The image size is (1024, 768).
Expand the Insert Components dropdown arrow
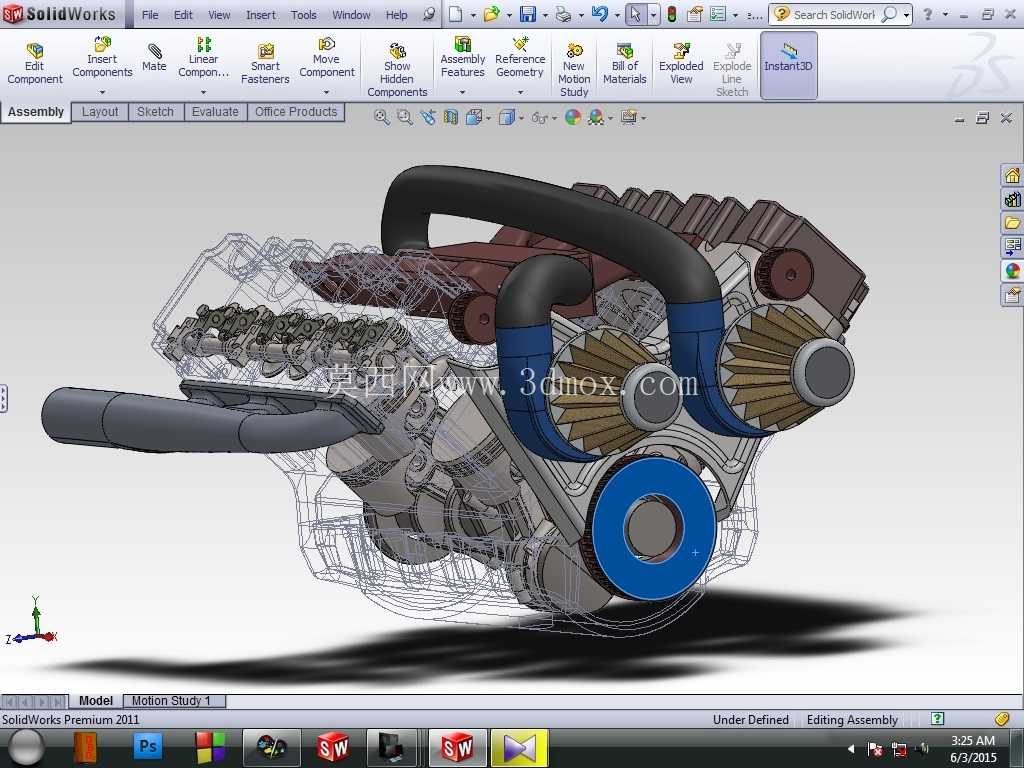[x=102, y=92]
